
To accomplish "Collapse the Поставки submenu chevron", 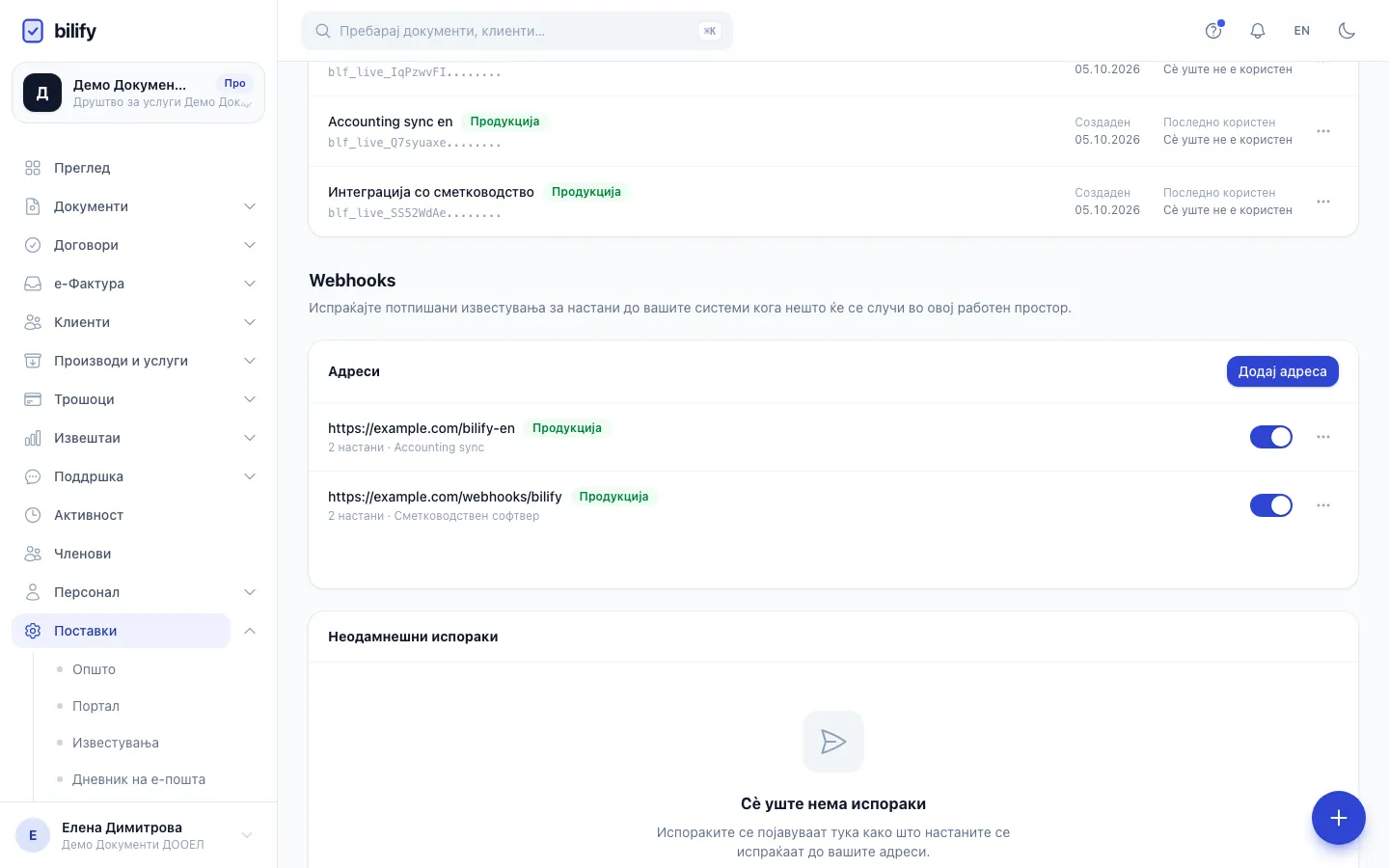I will click(250, 631).
